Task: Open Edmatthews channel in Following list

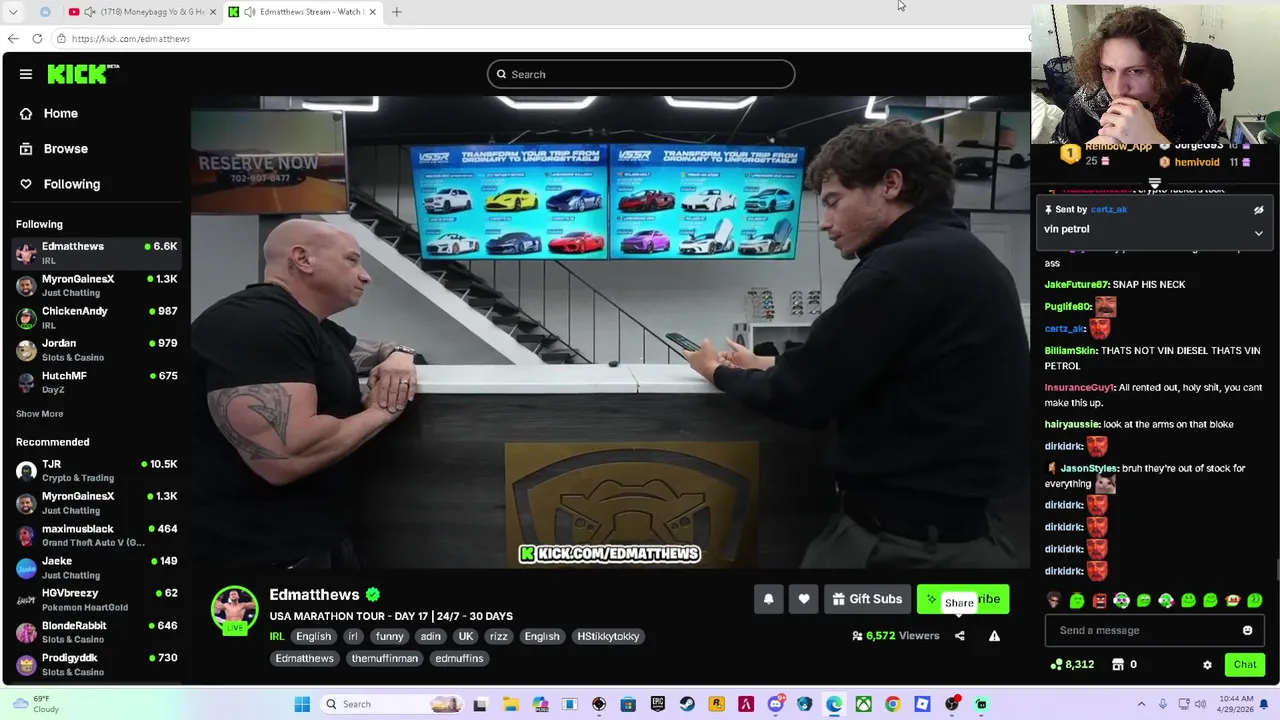Action: coord(96,252)
